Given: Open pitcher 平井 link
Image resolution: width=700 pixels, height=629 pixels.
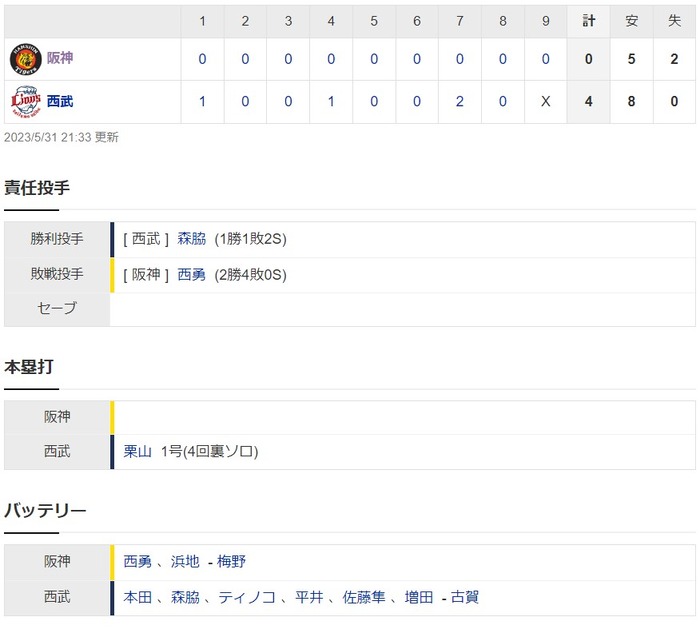Looking at the screenshot, I should (x=309, y=597).
